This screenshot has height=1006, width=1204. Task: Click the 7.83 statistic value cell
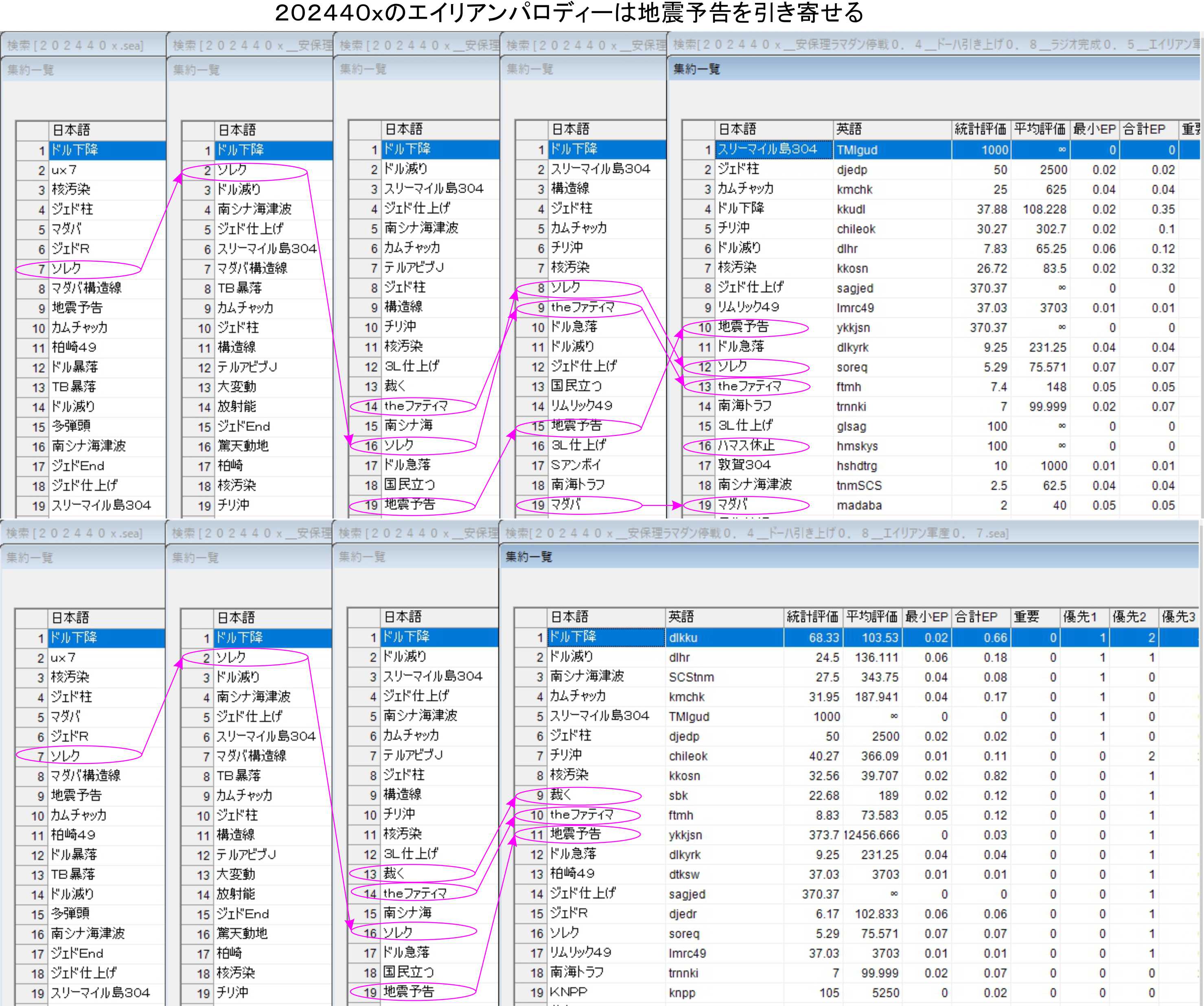pyautogui.click(x=981, y=249)
